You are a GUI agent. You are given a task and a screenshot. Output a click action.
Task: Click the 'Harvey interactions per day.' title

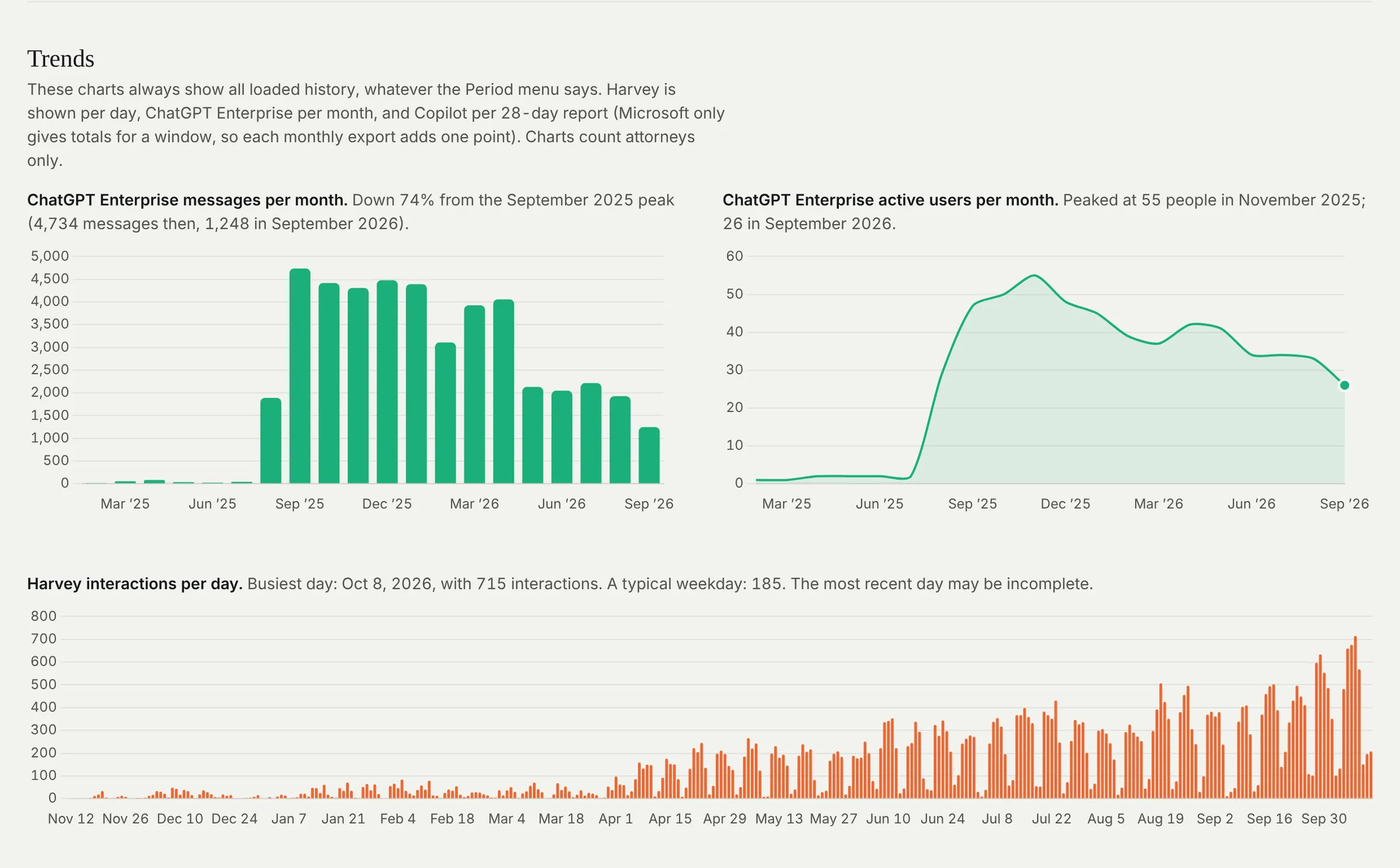(x=135, y=584)
